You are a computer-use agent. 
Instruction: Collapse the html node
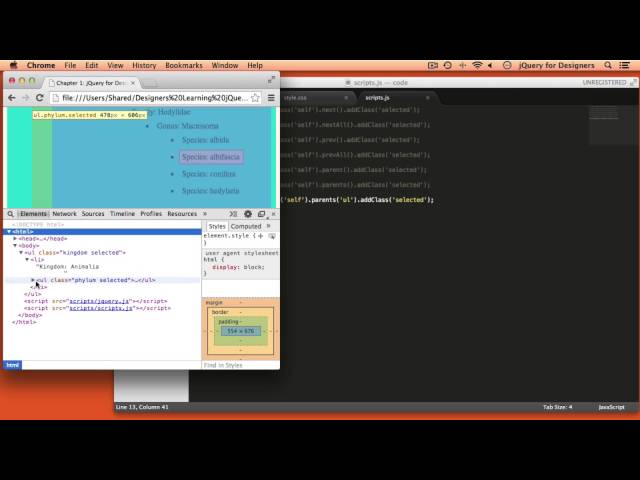click(9, 231)
